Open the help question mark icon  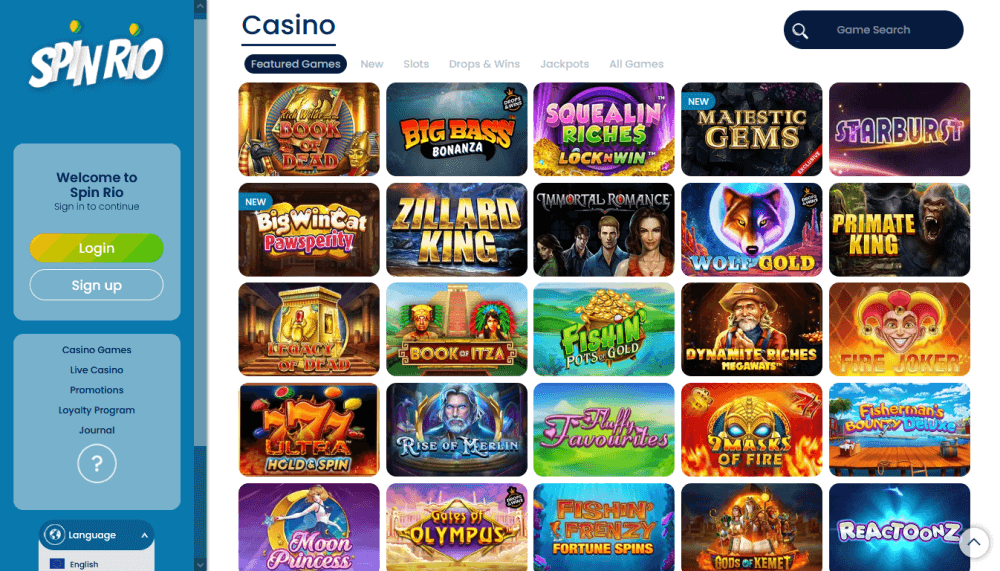97,464
